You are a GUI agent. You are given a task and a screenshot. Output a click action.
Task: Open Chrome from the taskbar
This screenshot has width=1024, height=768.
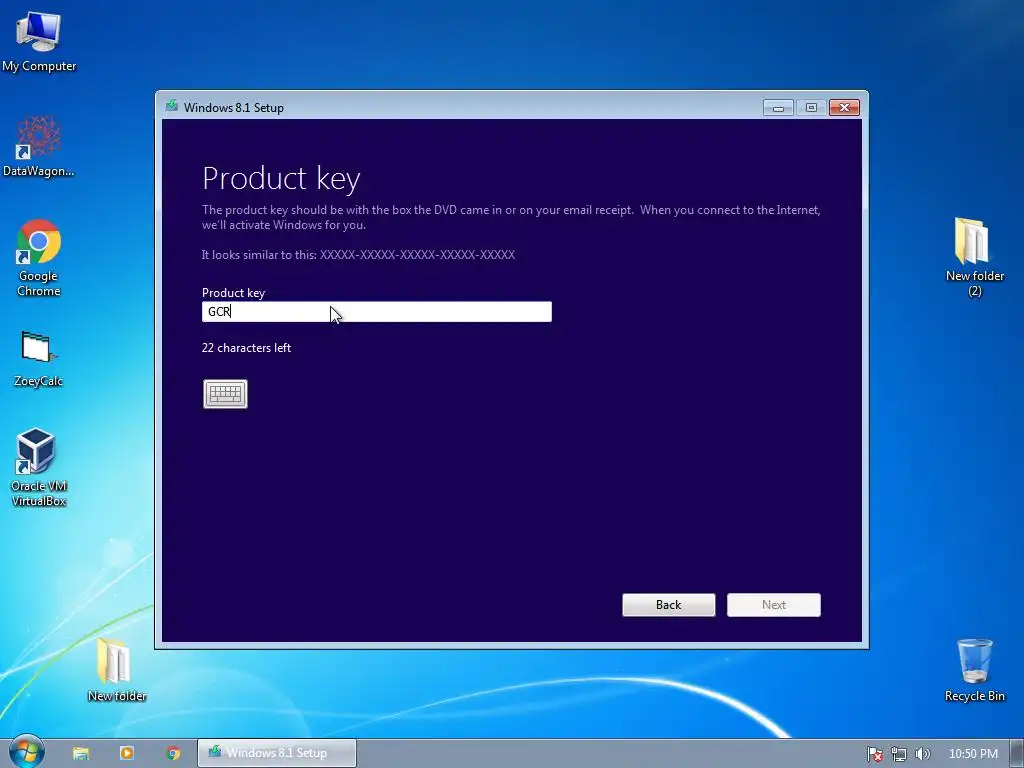pyautogui.click(x=173, y=753)
